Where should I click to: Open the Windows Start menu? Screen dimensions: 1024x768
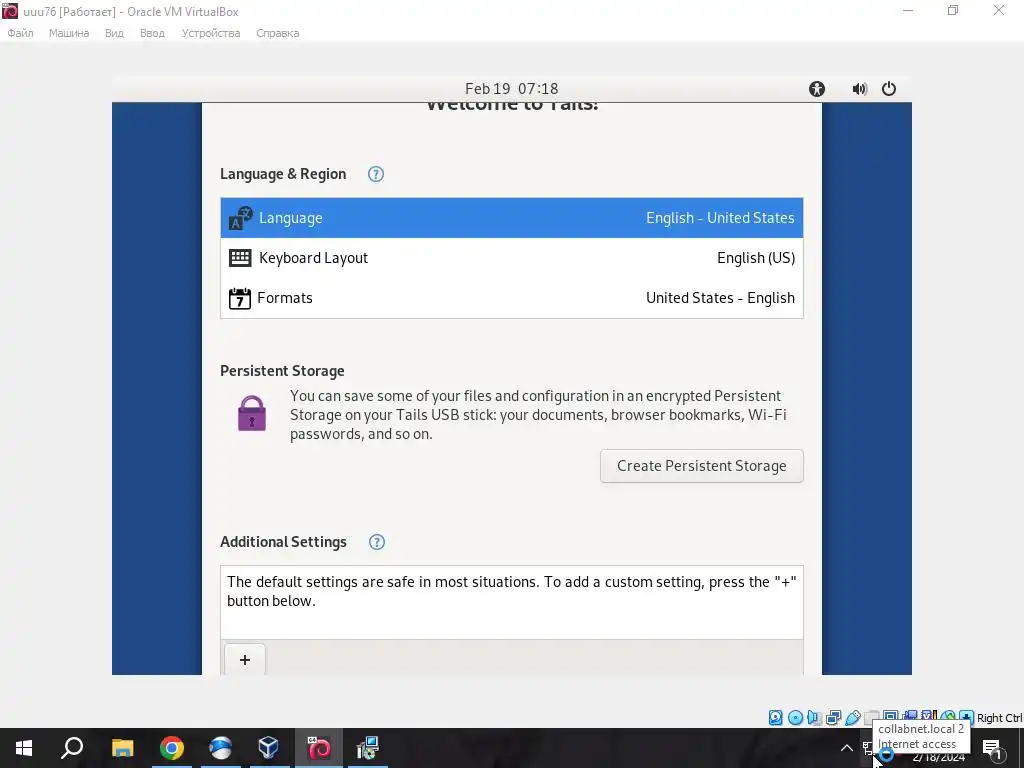pyautogui.click(x=24, y=748)
